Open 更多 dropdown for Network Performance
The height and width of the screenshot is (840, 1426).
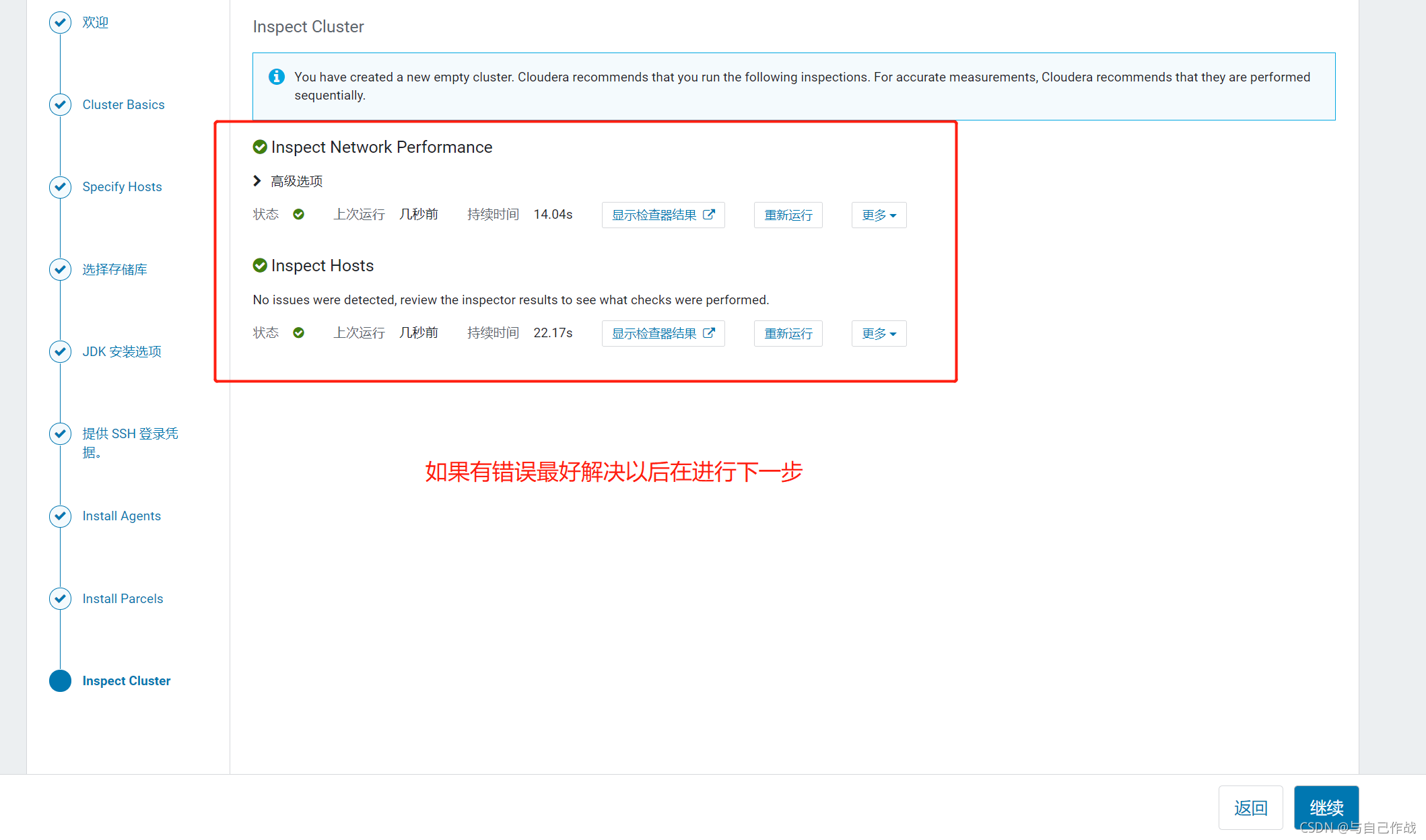click(x=879, y=215)
